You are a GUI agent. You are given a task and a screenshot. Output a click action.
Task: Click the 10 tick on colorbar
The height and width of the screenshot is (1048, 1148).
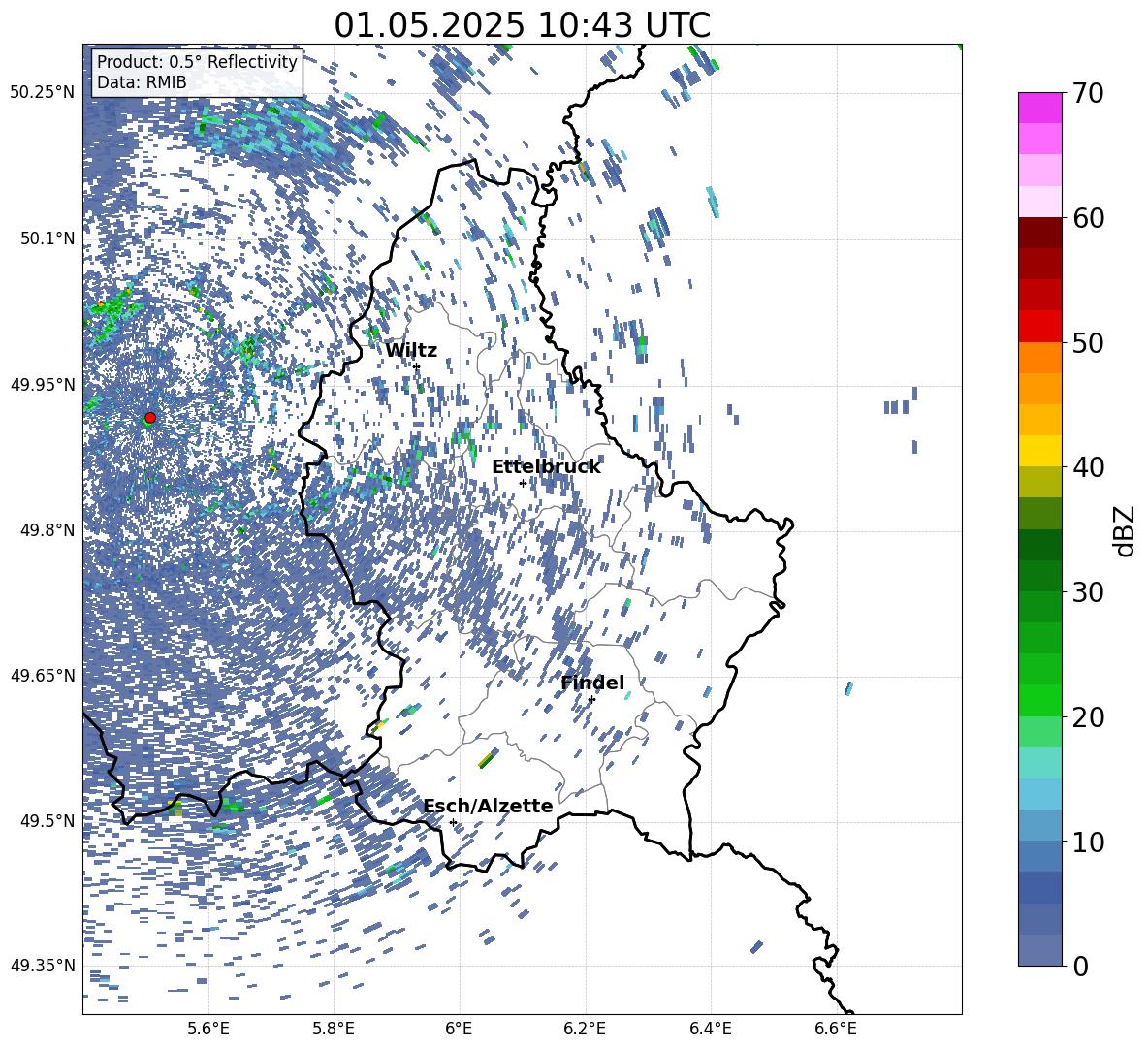(x=1087, y=842)
